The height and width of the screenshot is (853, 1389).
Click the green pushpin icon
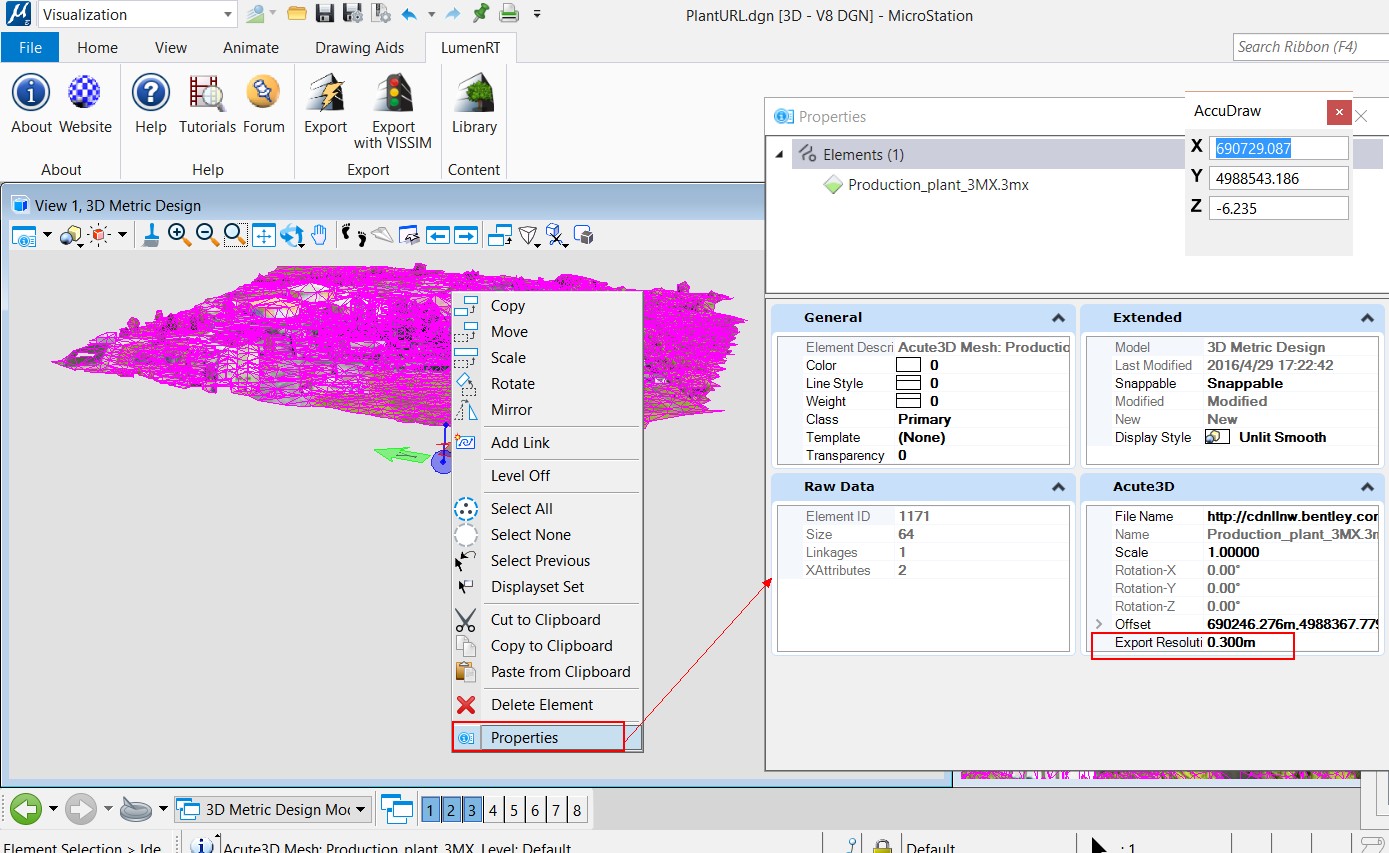point(480,13)
